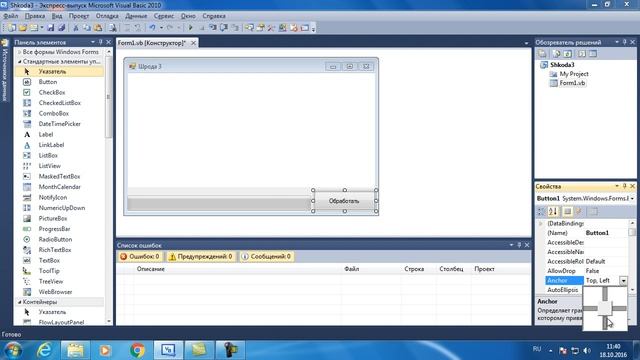640x360 pixels.
Task: Select My Project in Solution Explorer
Action: point(573,74)
